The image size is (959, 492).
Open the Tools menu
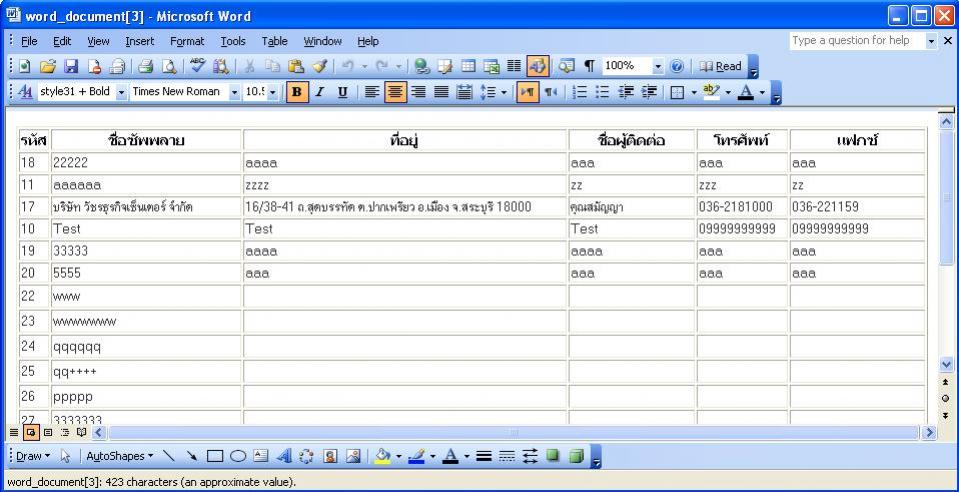(233, 42)
